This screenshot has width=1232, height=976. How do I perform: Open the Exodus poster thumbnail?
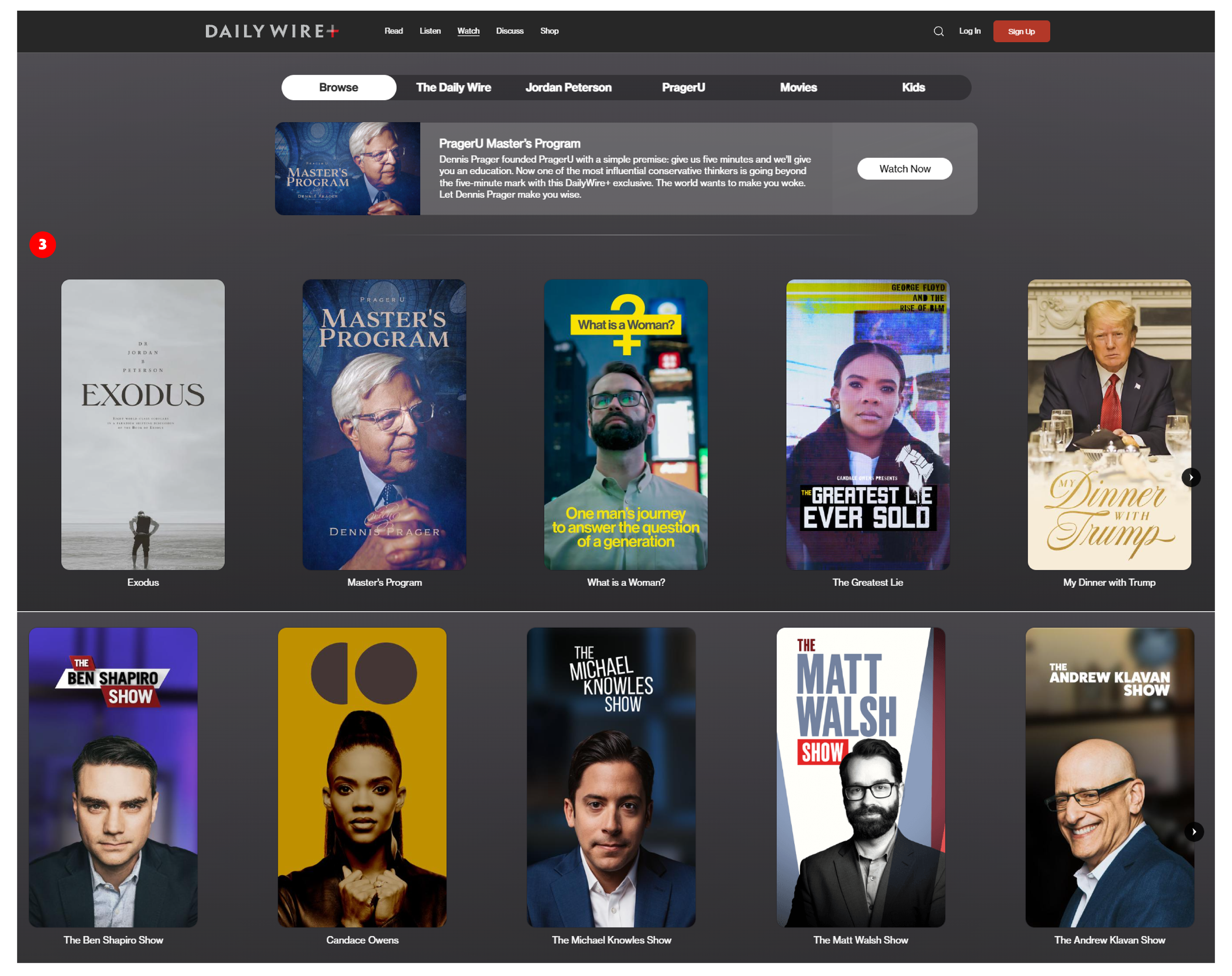pos(143,424)
